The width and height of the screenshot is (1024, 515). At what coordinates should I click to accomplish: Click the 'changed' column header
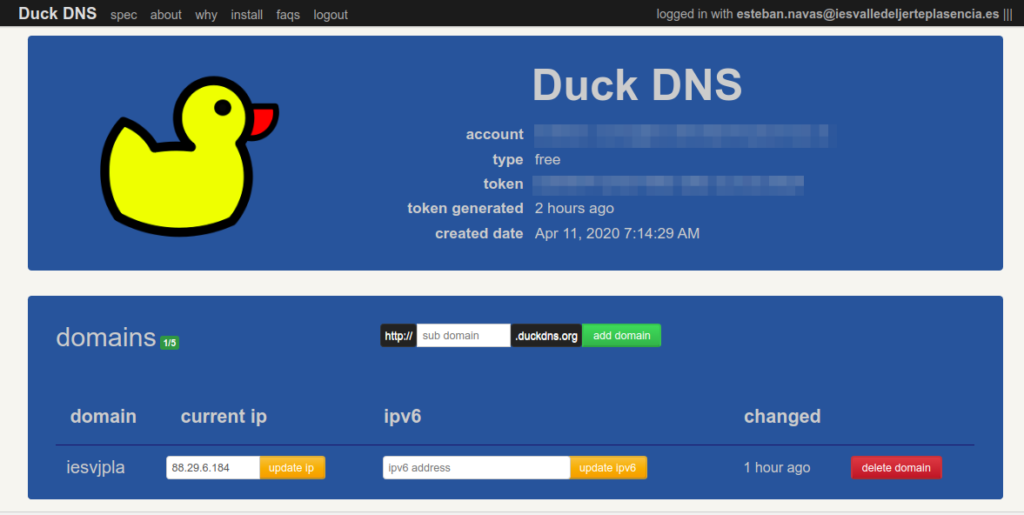pos(782,416)
